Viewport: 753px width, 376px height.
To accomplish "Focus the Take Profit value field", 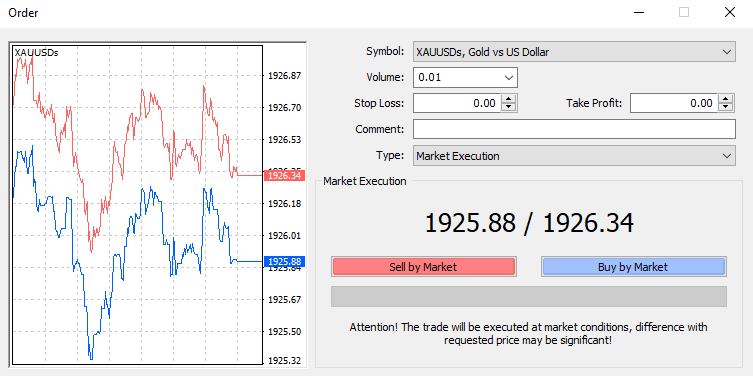I will pos(674,103).
